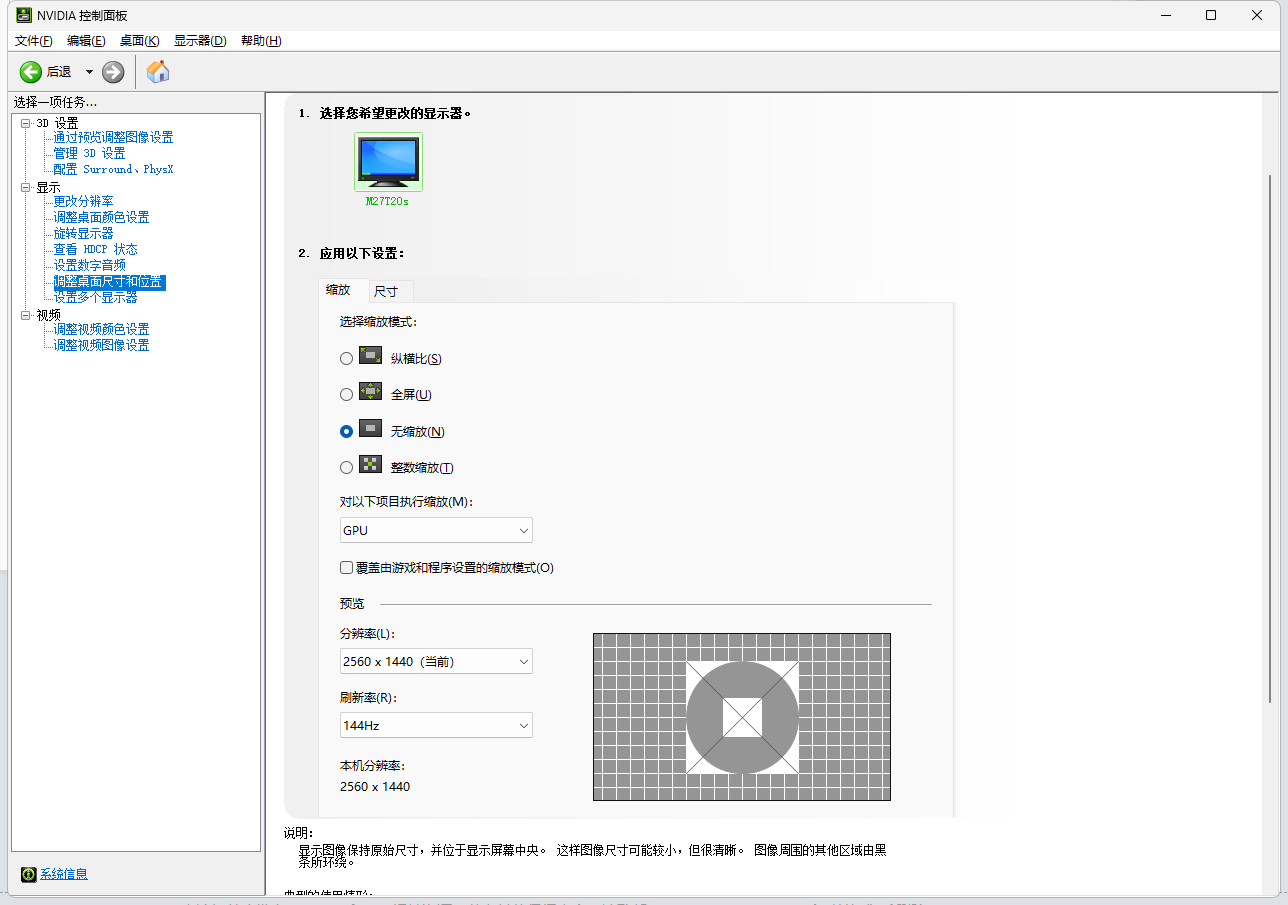Click the 系统信息 link

pyautogui.click(x=64, y=874)
